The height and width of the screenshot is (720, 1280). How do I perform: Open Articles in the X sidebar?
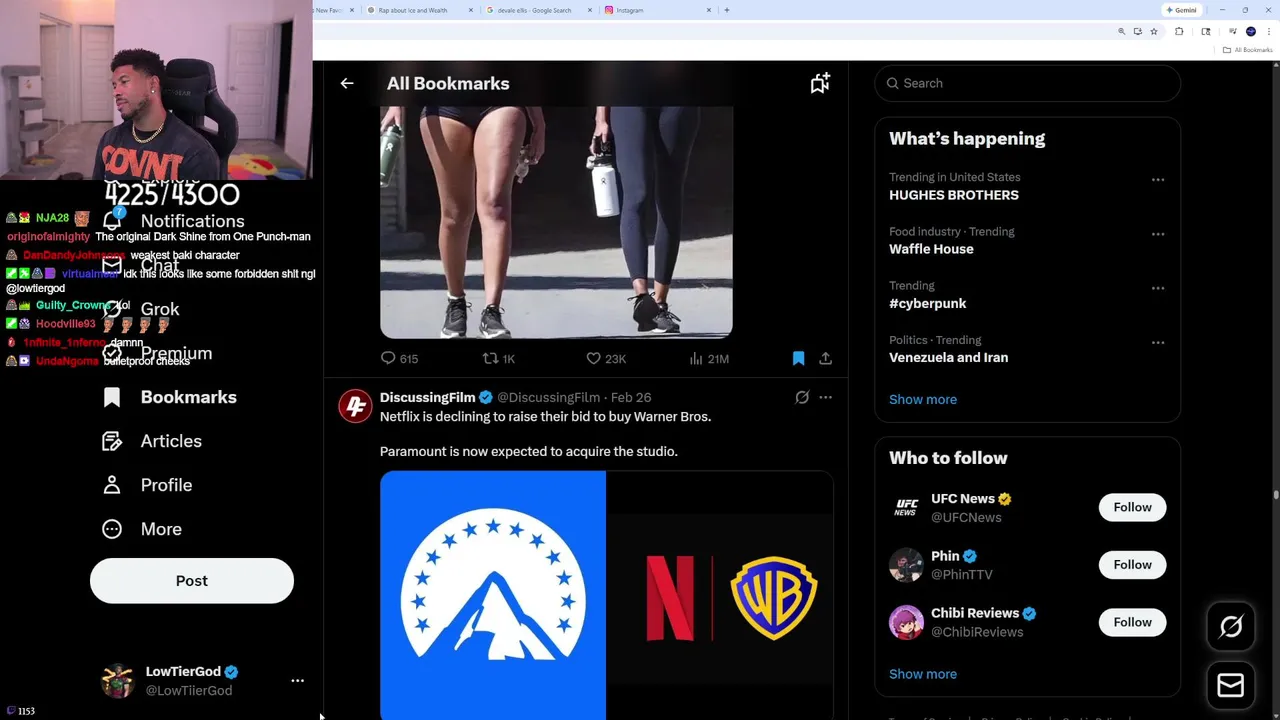[152, 441]
